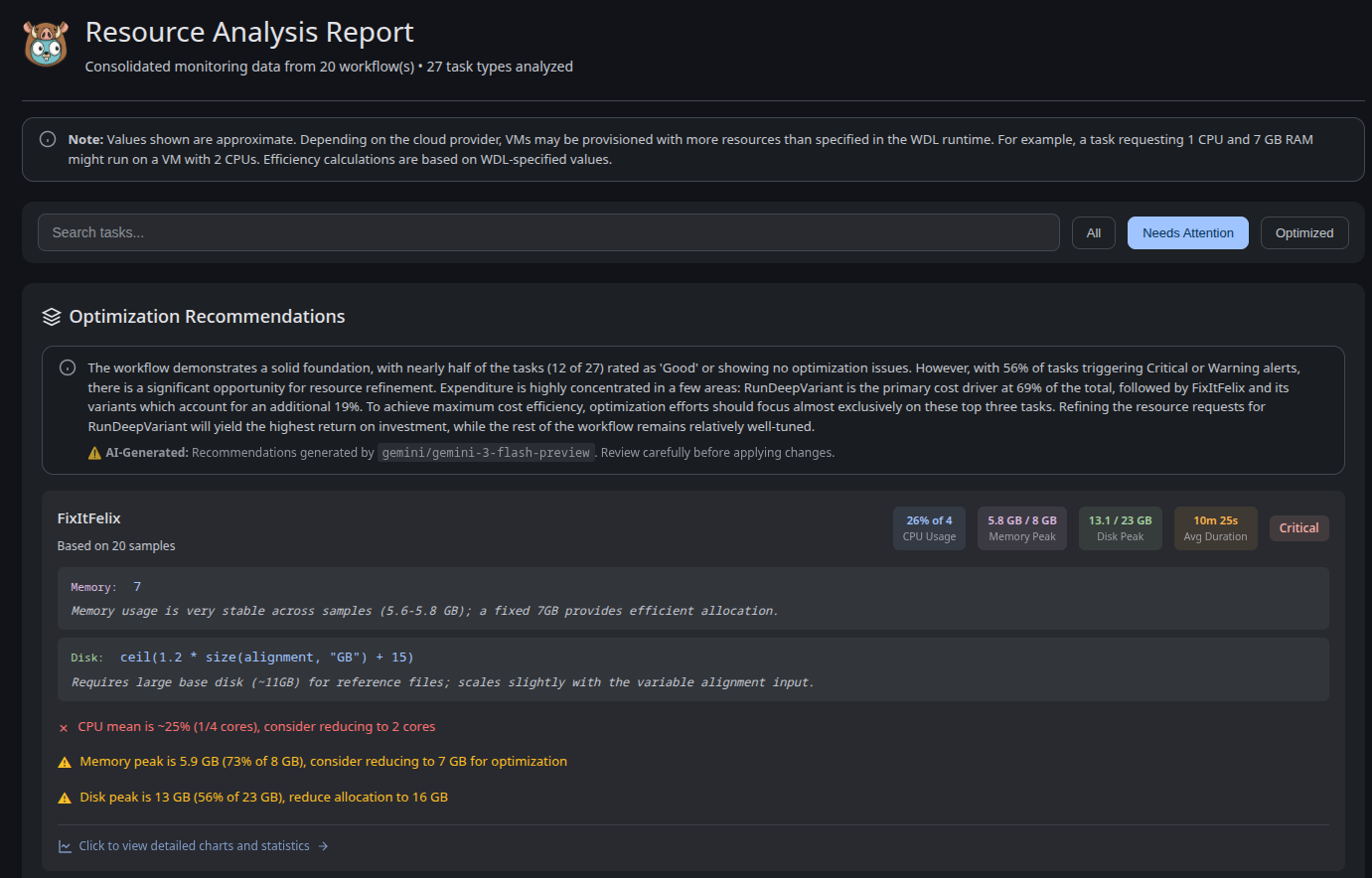Click the layers icon by Optimization Recommendations
This screenshot has height=878, width=1372.
pyautogui.click(x=52, y=317)
